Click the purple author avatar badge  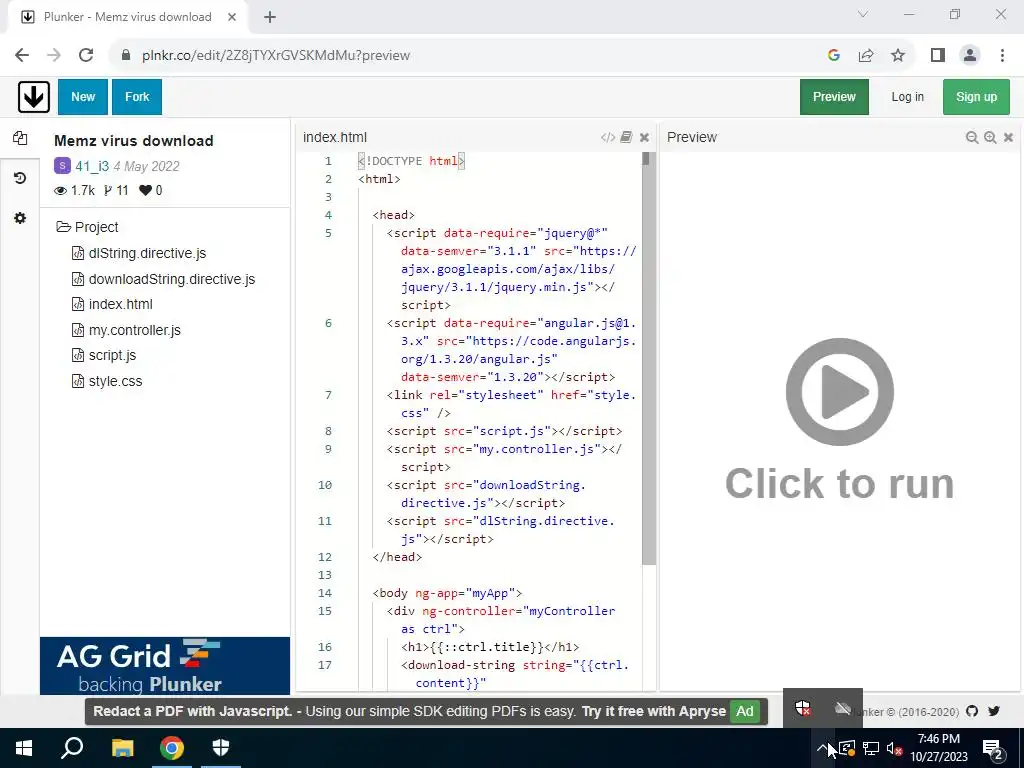(x=62, y=165)
